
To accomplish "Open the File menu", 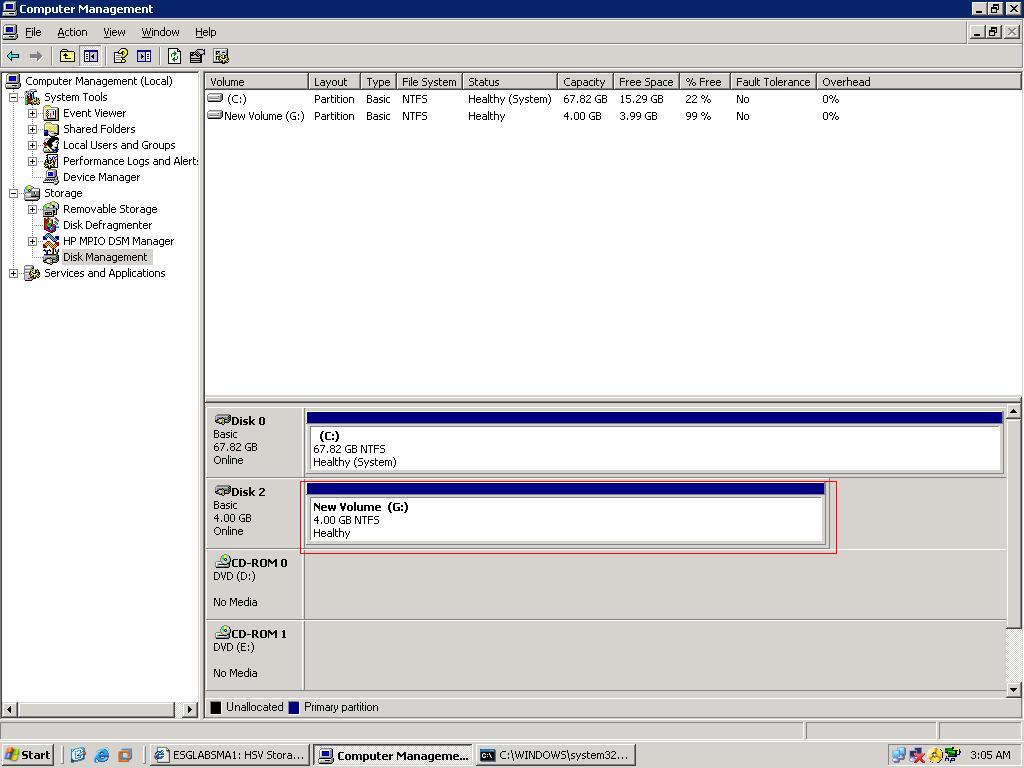I will coord(33,32).
